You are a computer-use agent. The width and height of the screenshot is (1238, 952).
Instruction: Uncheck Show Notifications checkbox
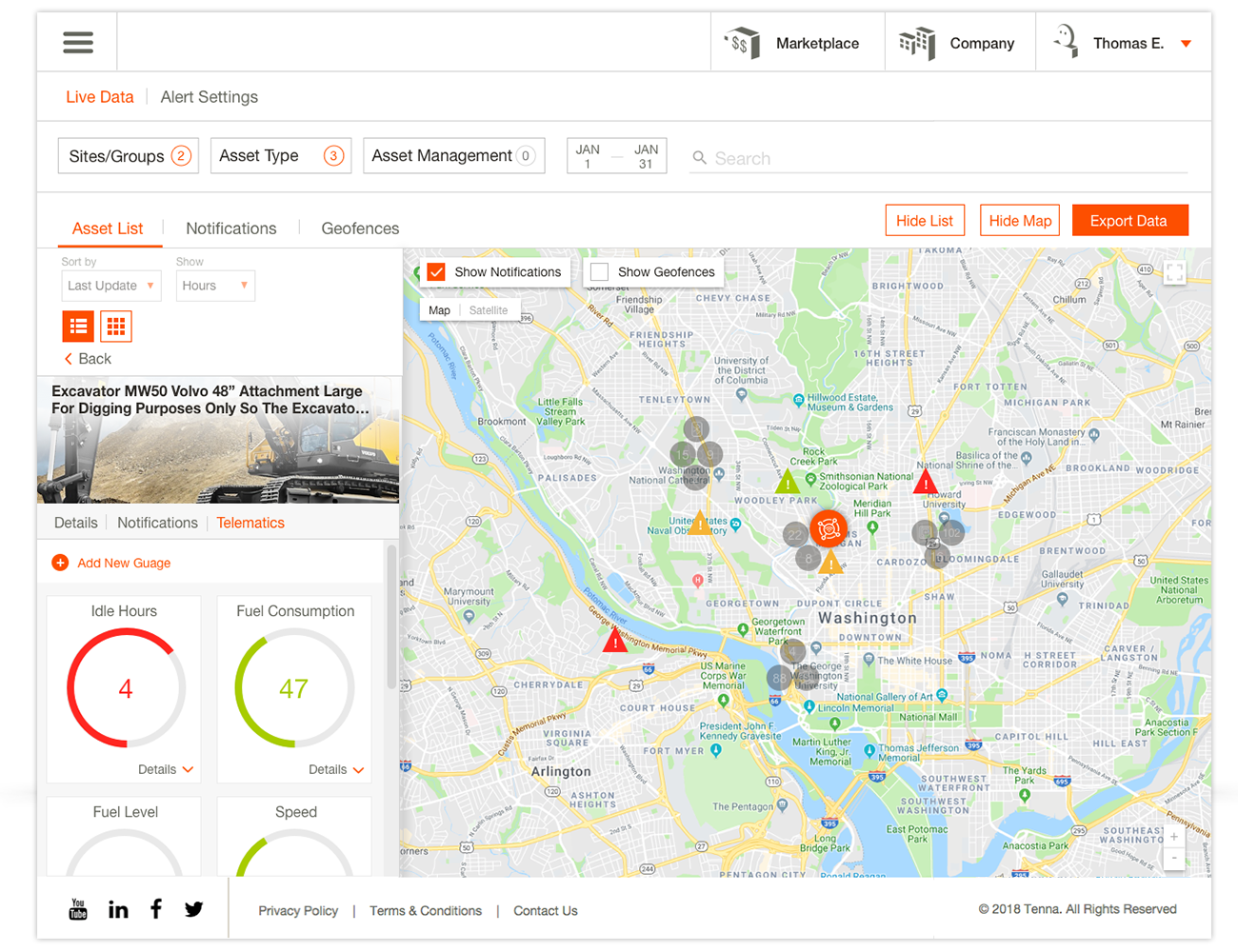436,272
